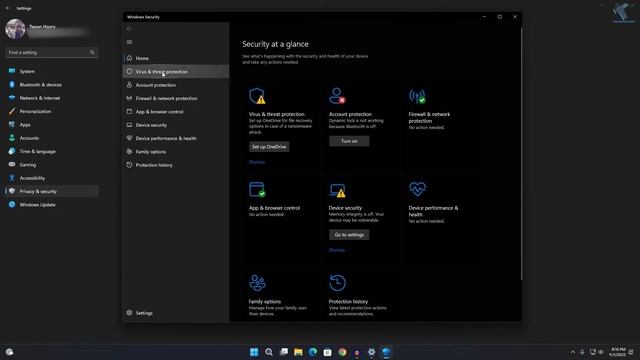The image size is (640, 360).
Task: Click the back arrow in Windows Security
Action: tap(129, 29)
